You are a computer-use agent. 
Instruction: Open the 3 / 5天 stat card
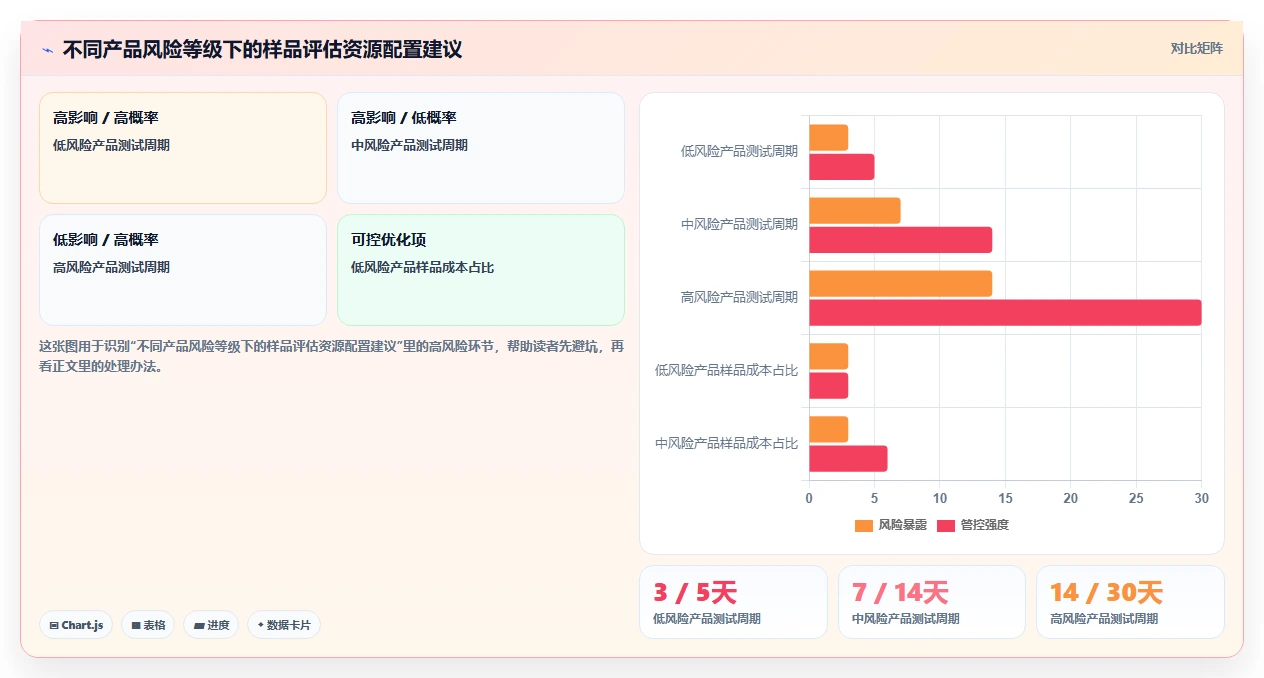coord(733,602)
